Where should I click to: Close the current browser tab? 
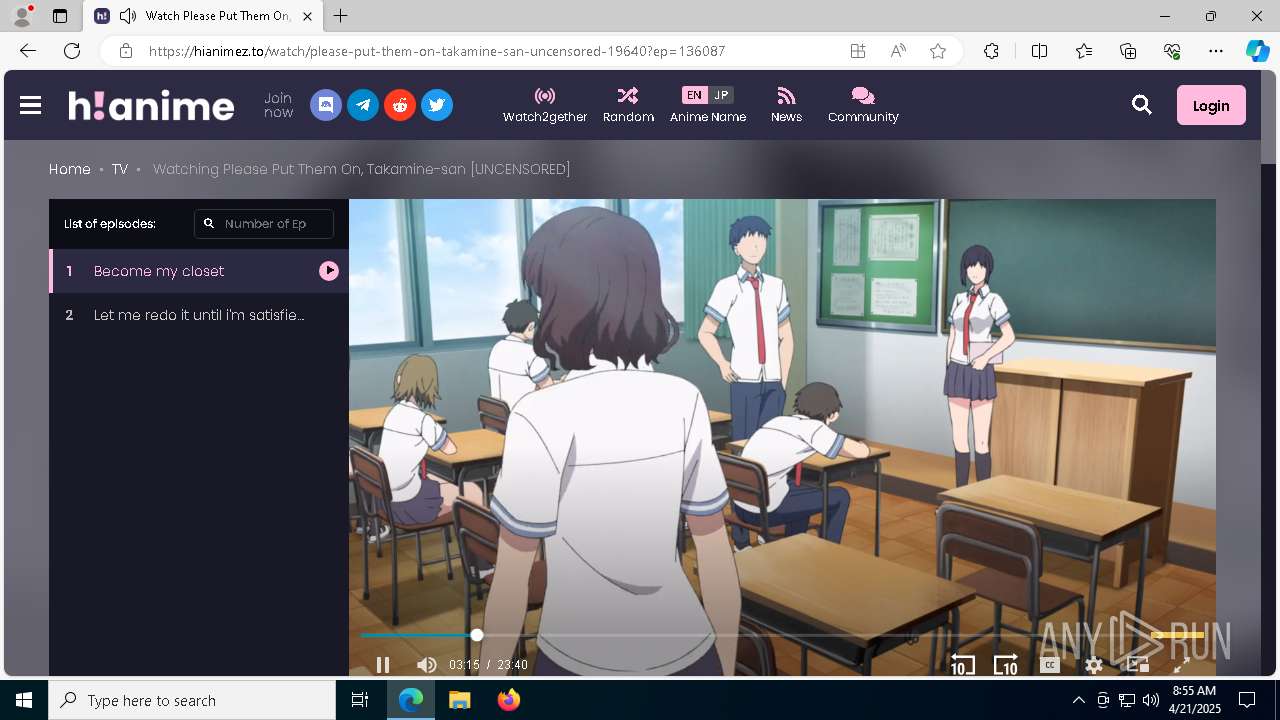(307, 16)
